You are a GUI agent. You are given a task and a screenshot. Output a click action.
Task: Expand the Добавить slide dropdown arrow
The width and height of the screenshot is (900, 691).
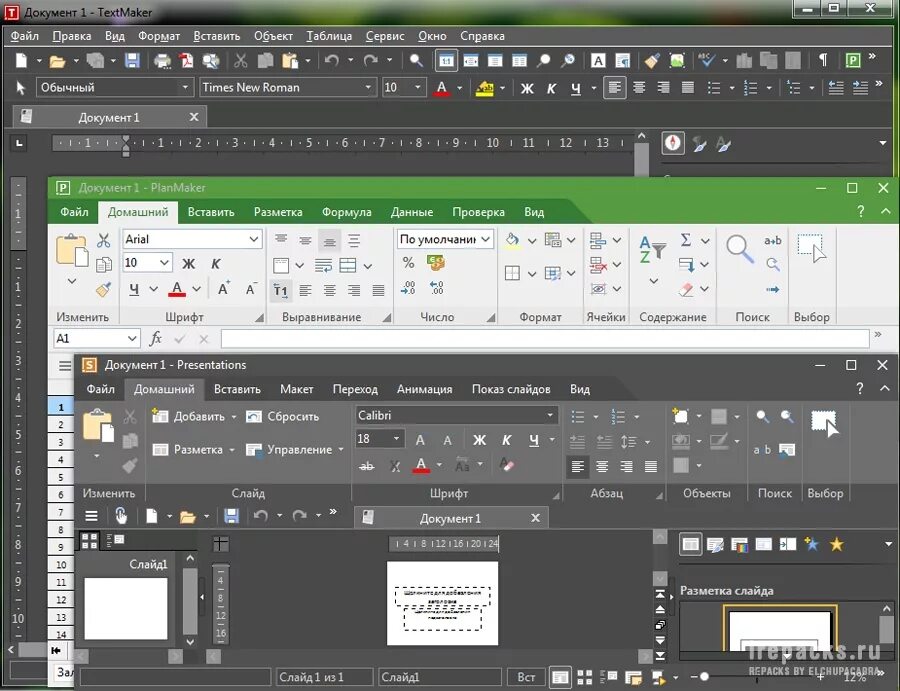234,417
